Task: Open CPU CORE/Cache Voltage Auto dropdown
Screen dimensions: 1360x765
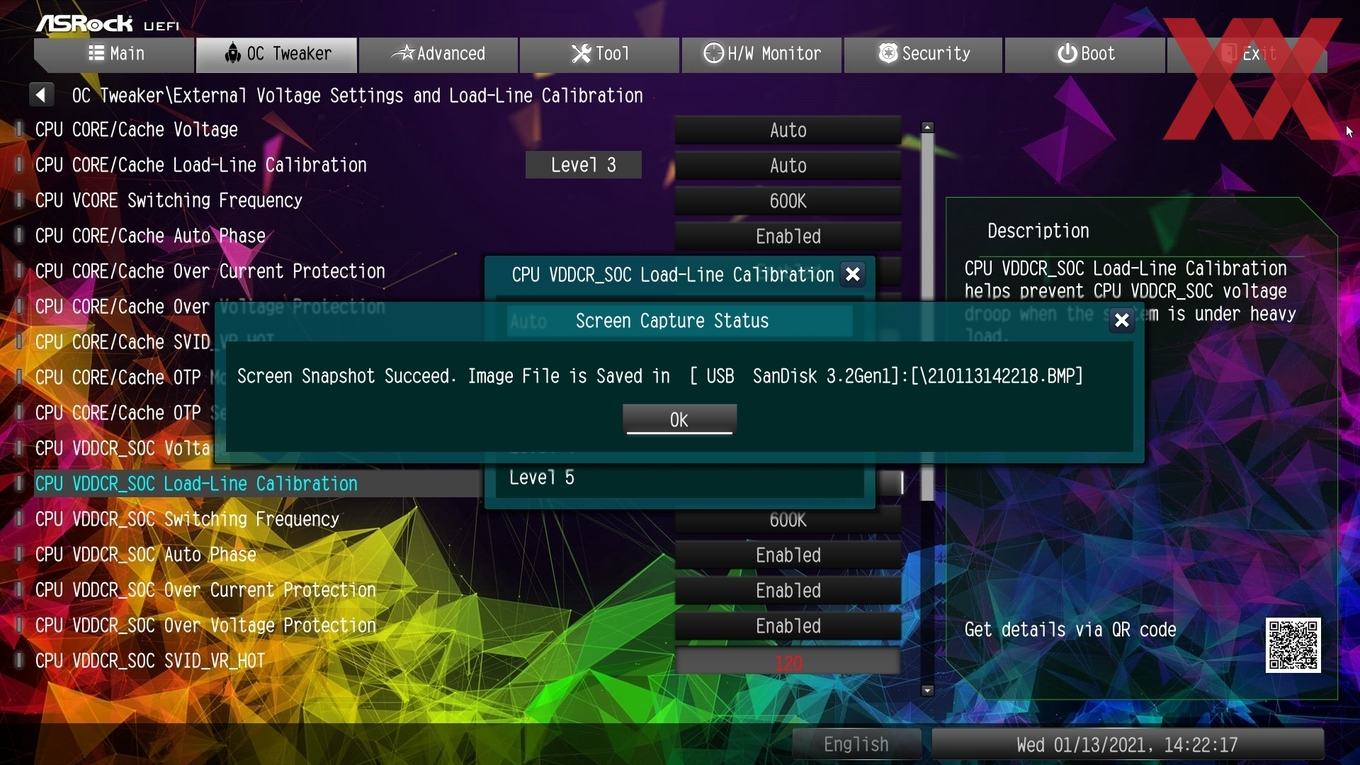Action: click(x=788, y=130)
